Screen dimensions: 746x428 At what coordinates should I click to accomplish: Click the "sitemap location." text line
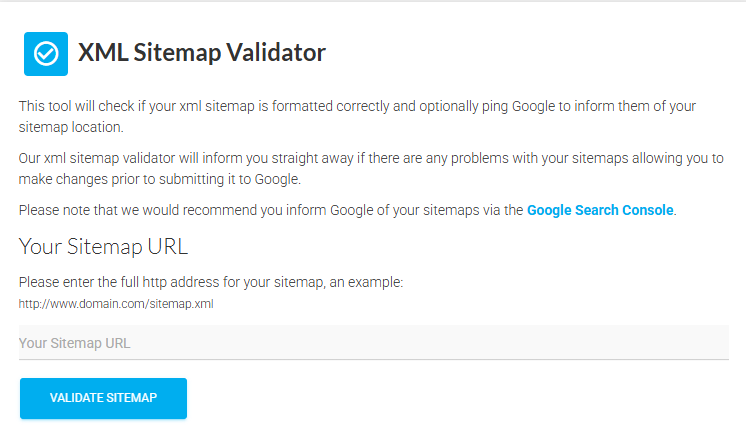click(x=71, y=127)
